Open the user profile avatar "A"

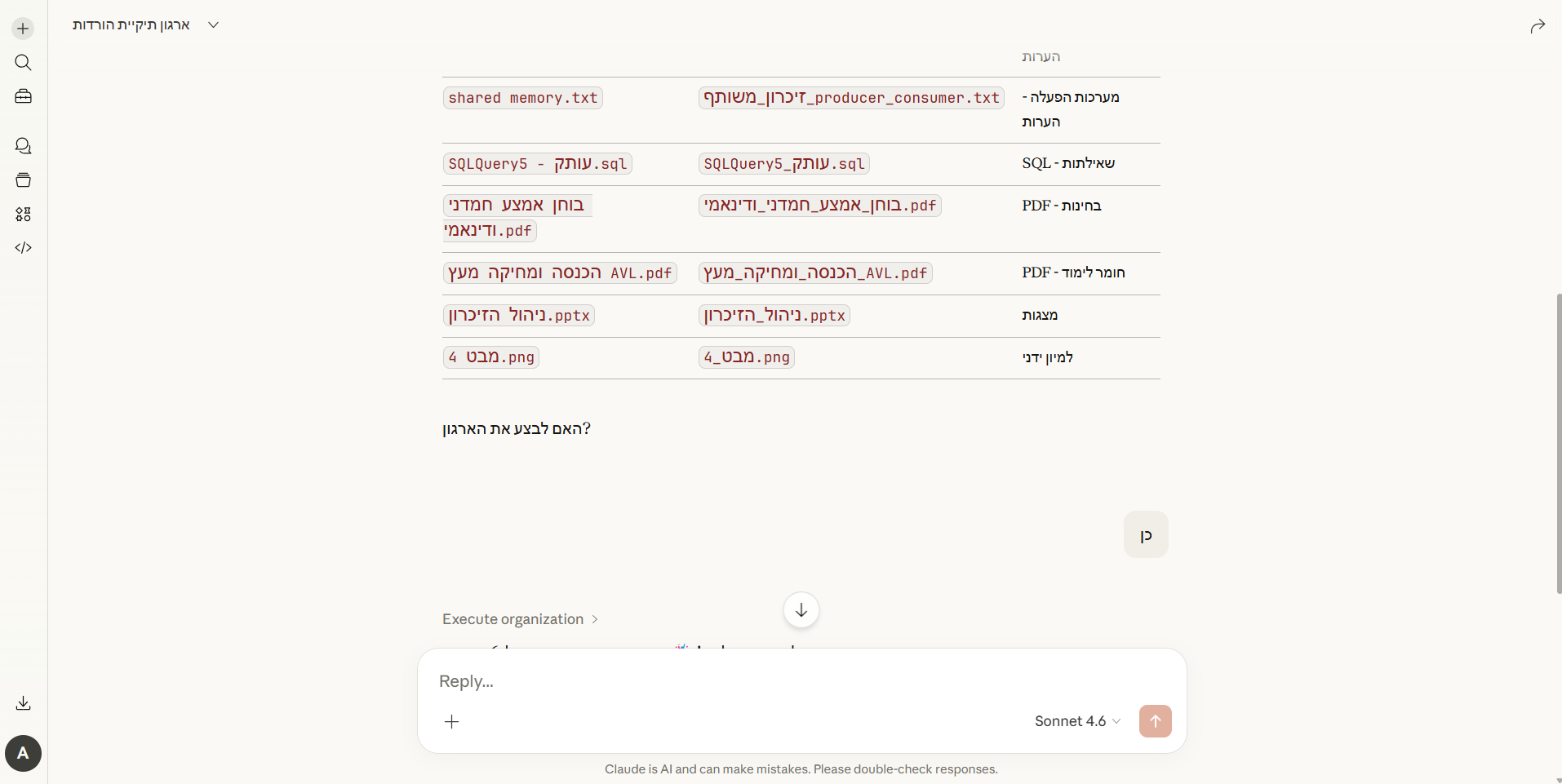click(23, 753)
